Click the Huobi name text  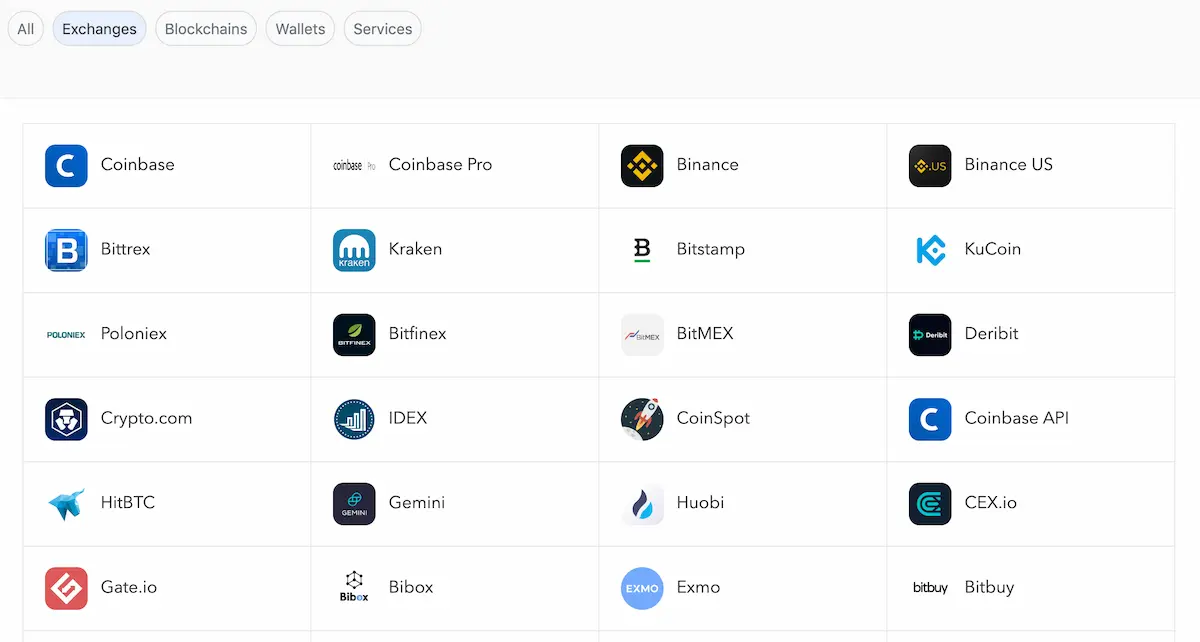(701, 503)
